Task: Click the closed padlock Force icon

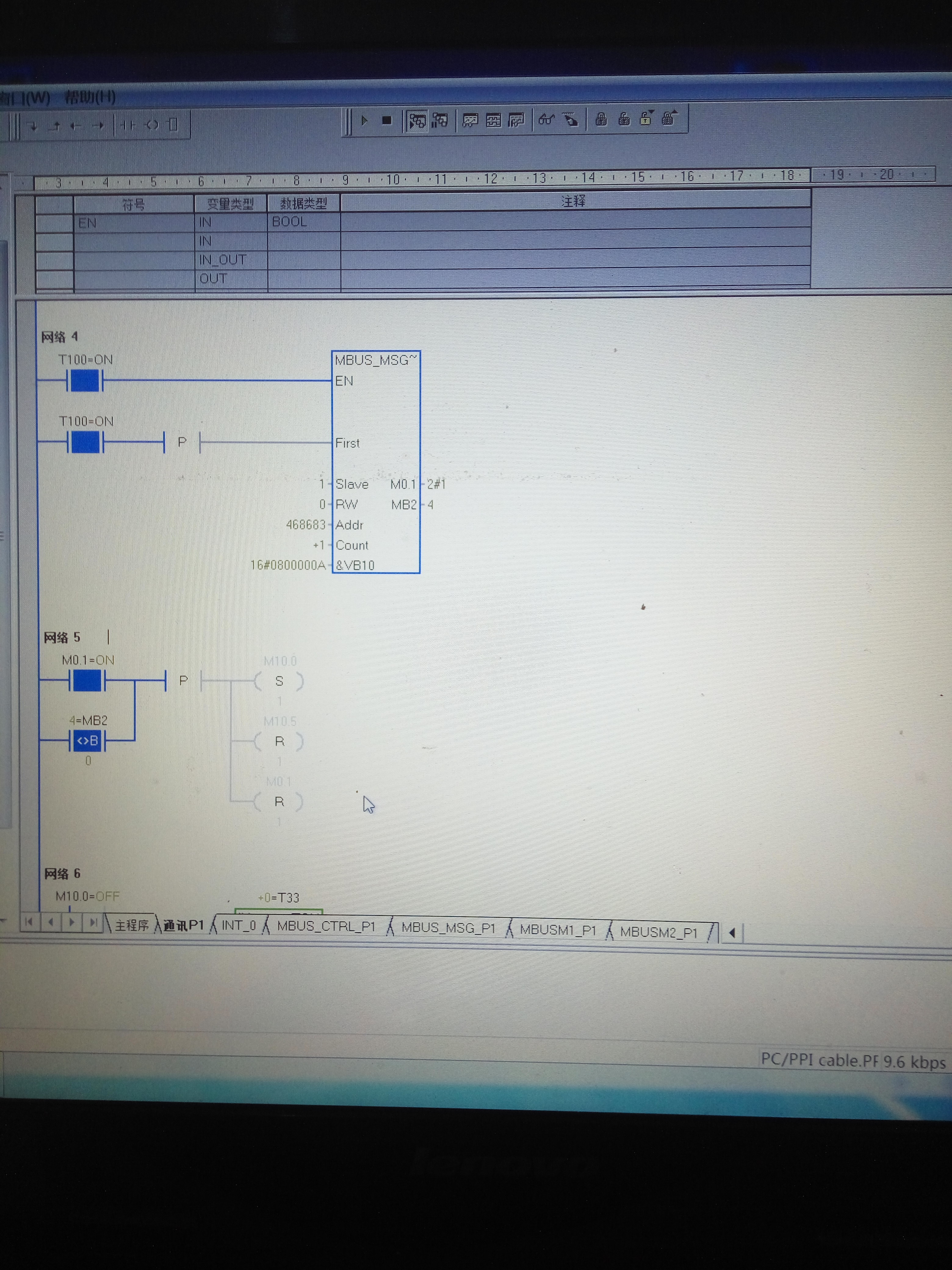Action: click(601, 119)
